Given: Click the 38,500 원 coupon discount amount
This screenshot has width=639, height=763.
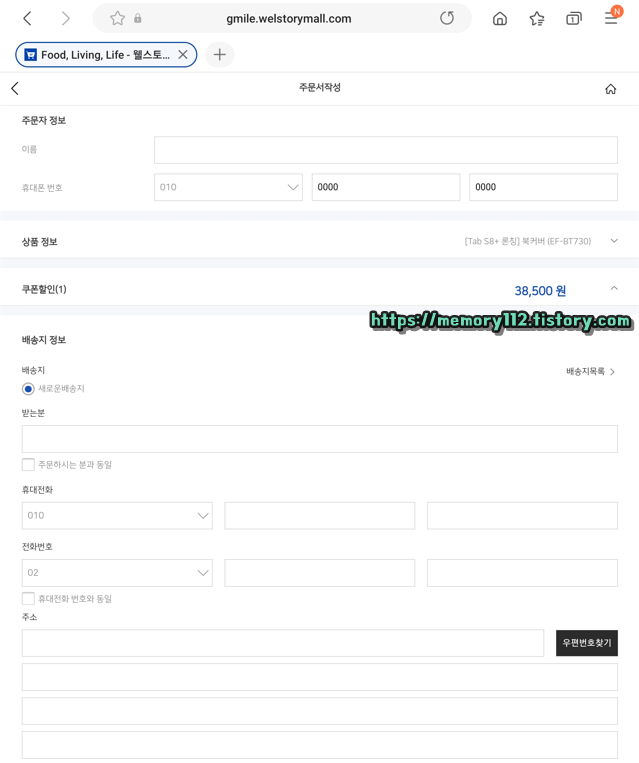Looking at the screenshot, I should click(x=540, y=291).
